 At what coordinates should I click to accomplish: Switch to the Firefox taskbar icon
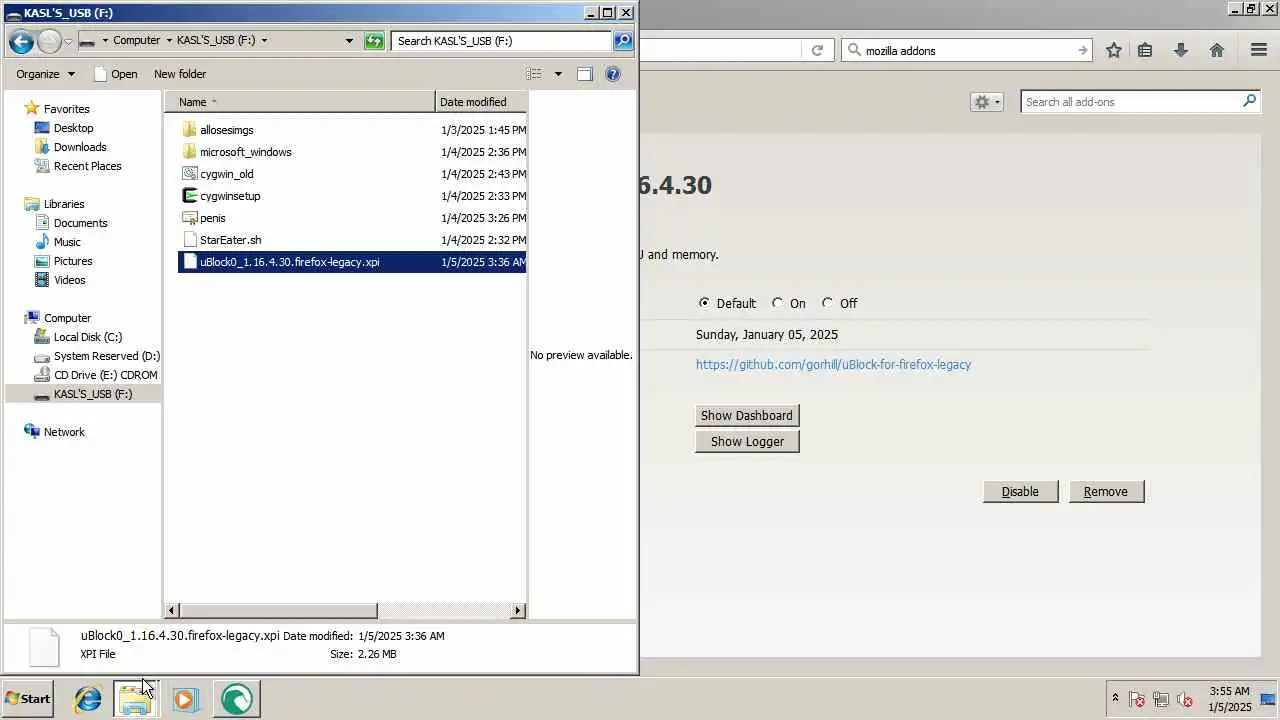[x=236, y=699]
